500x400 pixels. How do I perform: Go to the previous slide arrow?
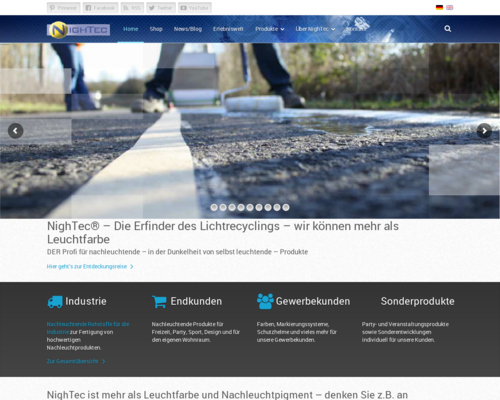pos(15,131)
